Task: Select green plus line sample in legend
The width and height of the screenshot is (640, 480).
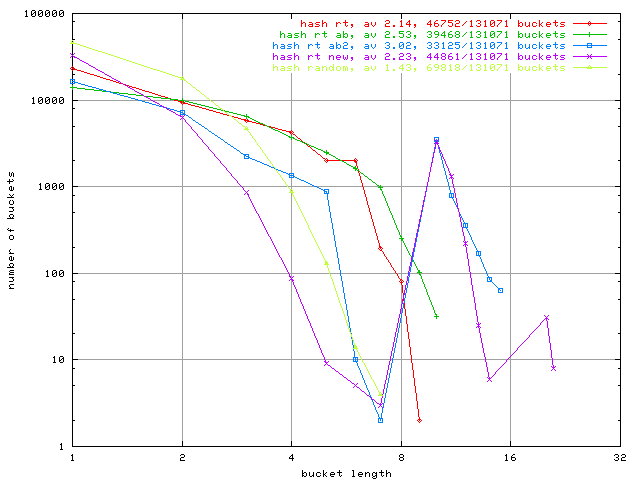Action: click(x=589, y=35)
